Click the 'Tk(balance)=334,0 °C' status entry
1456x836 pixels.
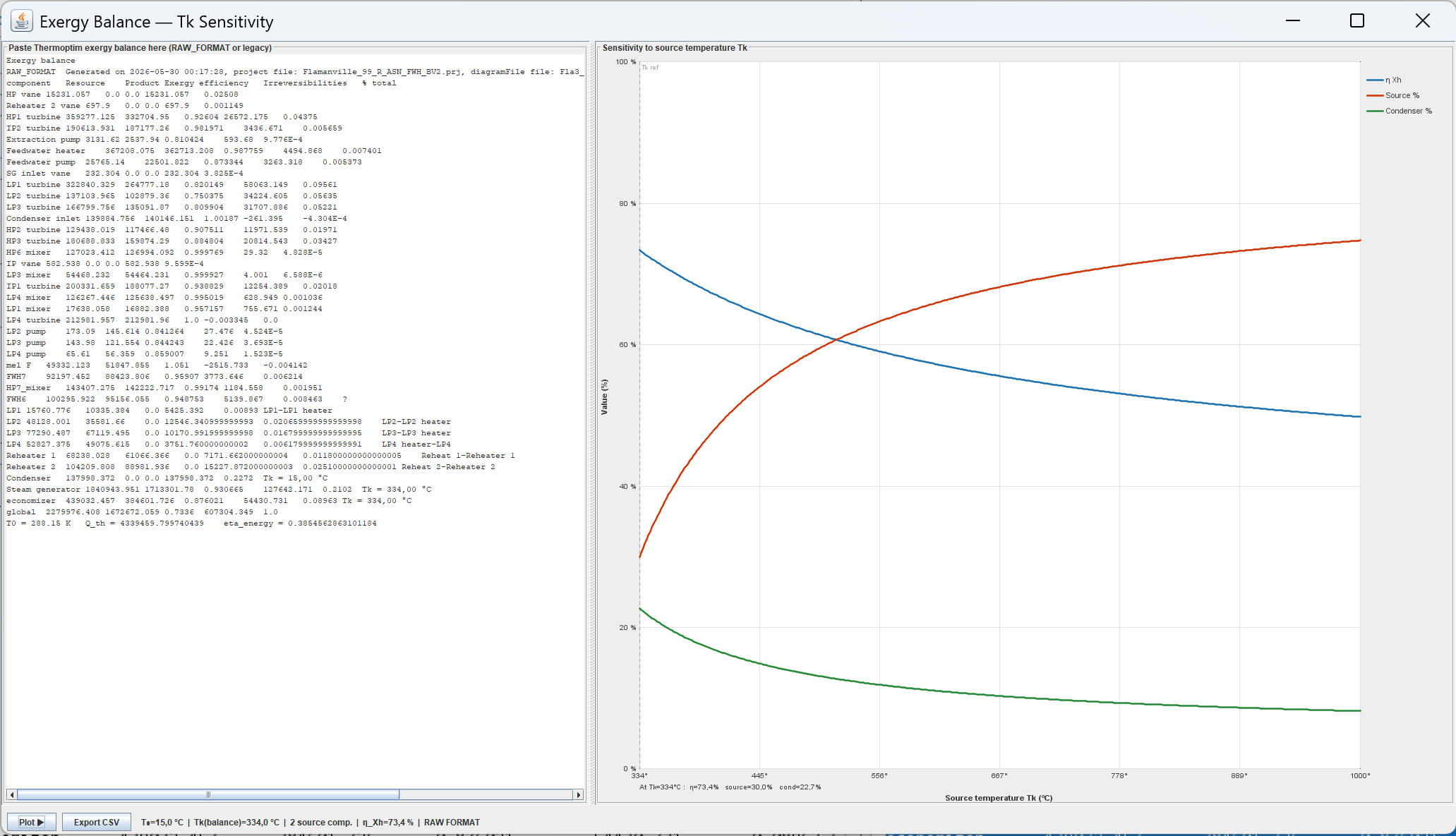[x=236, y=823]
